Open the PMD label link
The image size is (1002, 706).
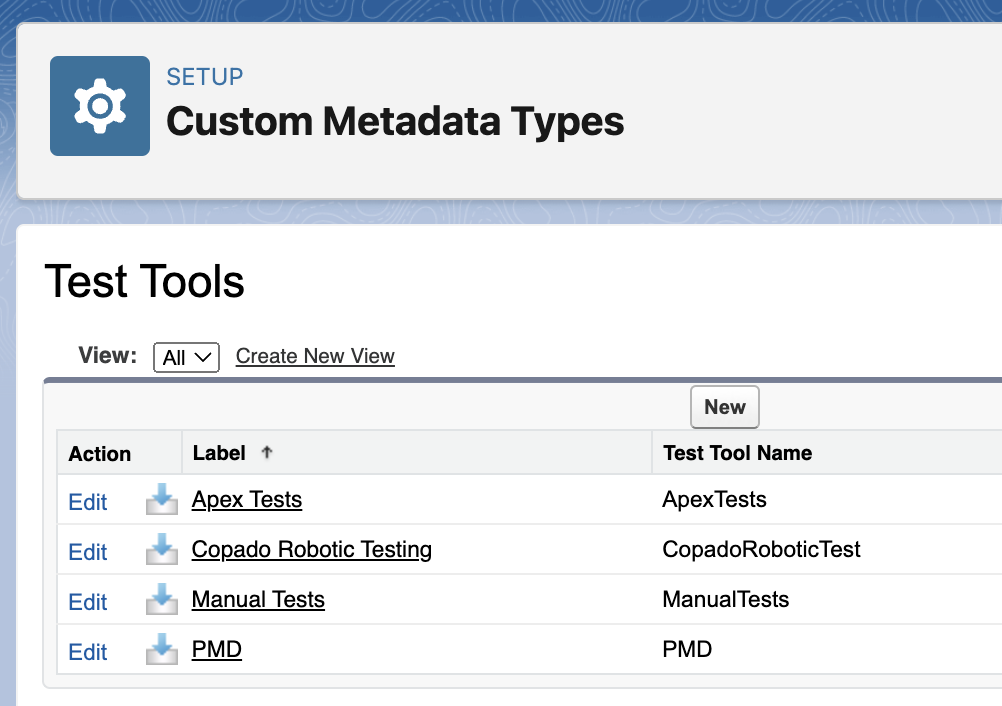[x=217, y=649]
